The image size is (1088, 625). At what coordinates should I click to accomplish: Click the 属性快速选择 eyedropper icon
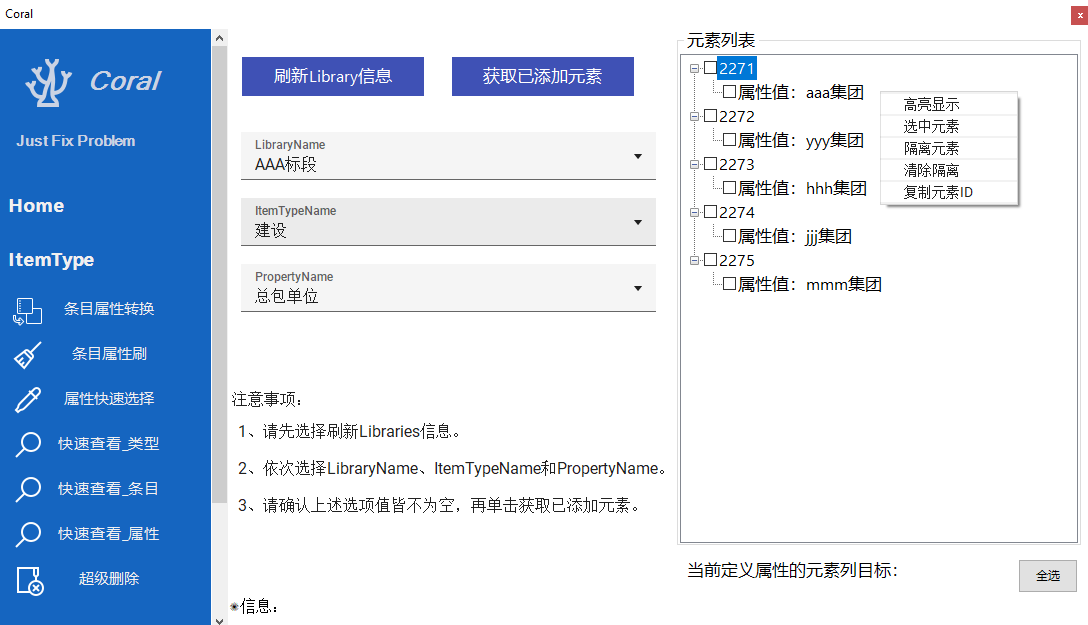tap(27, 399)
